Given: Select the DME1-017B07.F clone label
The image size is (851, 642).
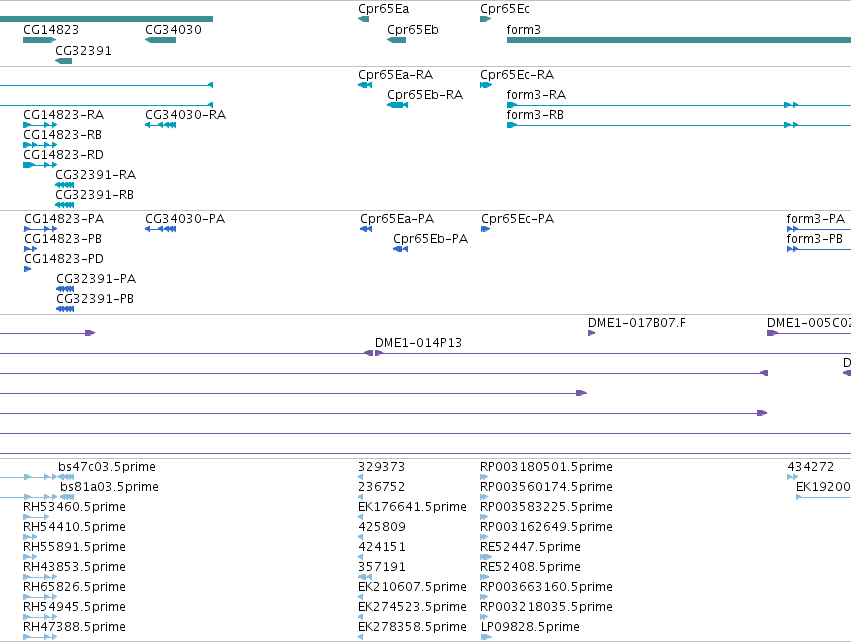Looking at the screenshot, I should (637, 323).
